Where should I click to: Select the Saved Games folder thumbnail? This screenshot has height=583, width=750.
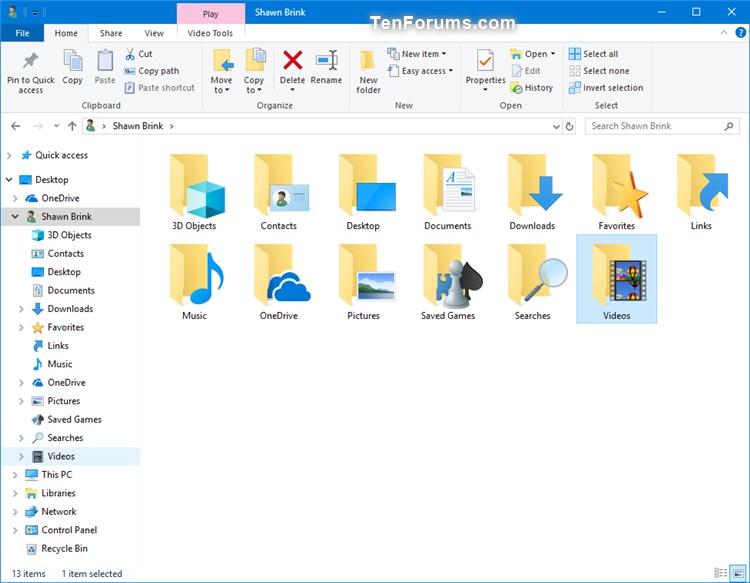pos(447,280)
